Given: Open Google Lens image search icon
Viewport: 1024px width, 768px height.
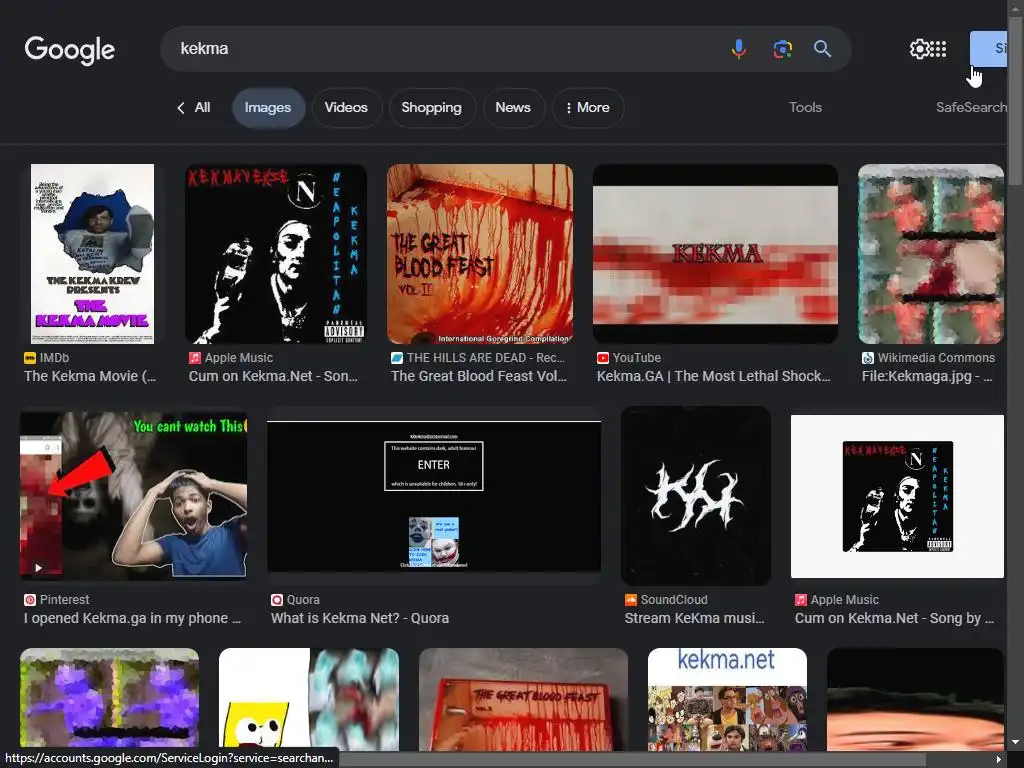Looking at the screenshot, I should [x=782, y=49].
